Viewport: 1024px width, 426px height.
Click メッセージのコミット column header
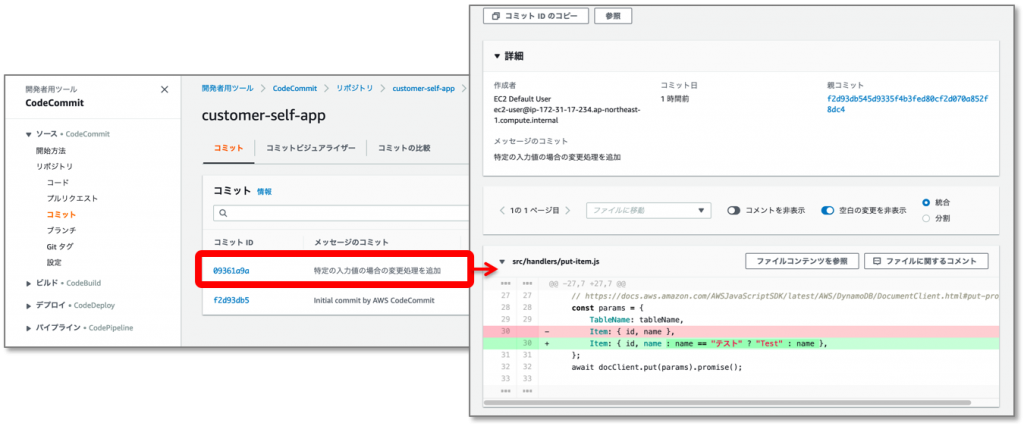[x=351, y=242]
